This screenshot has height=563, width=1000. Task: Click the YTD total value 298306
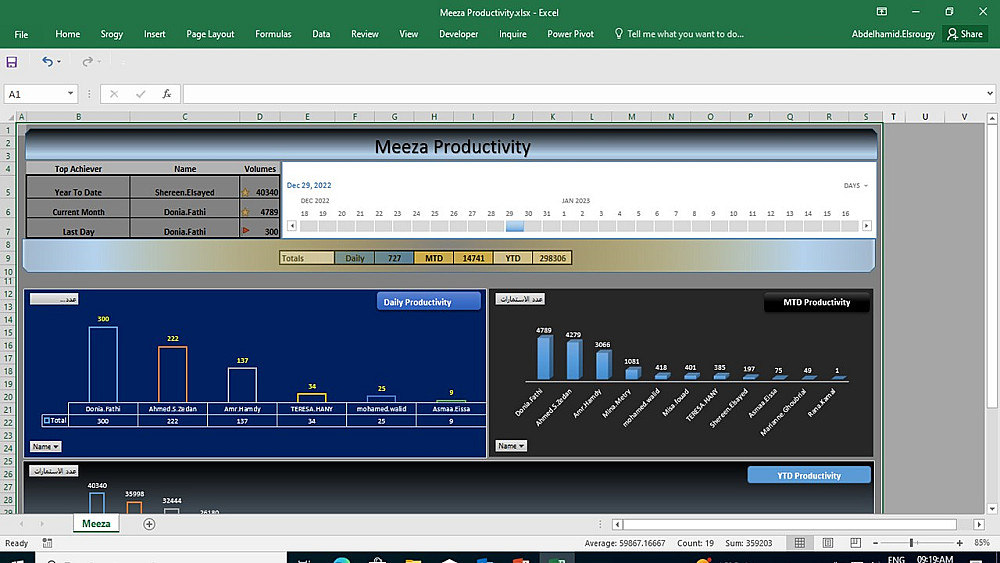tap(552, 258)
